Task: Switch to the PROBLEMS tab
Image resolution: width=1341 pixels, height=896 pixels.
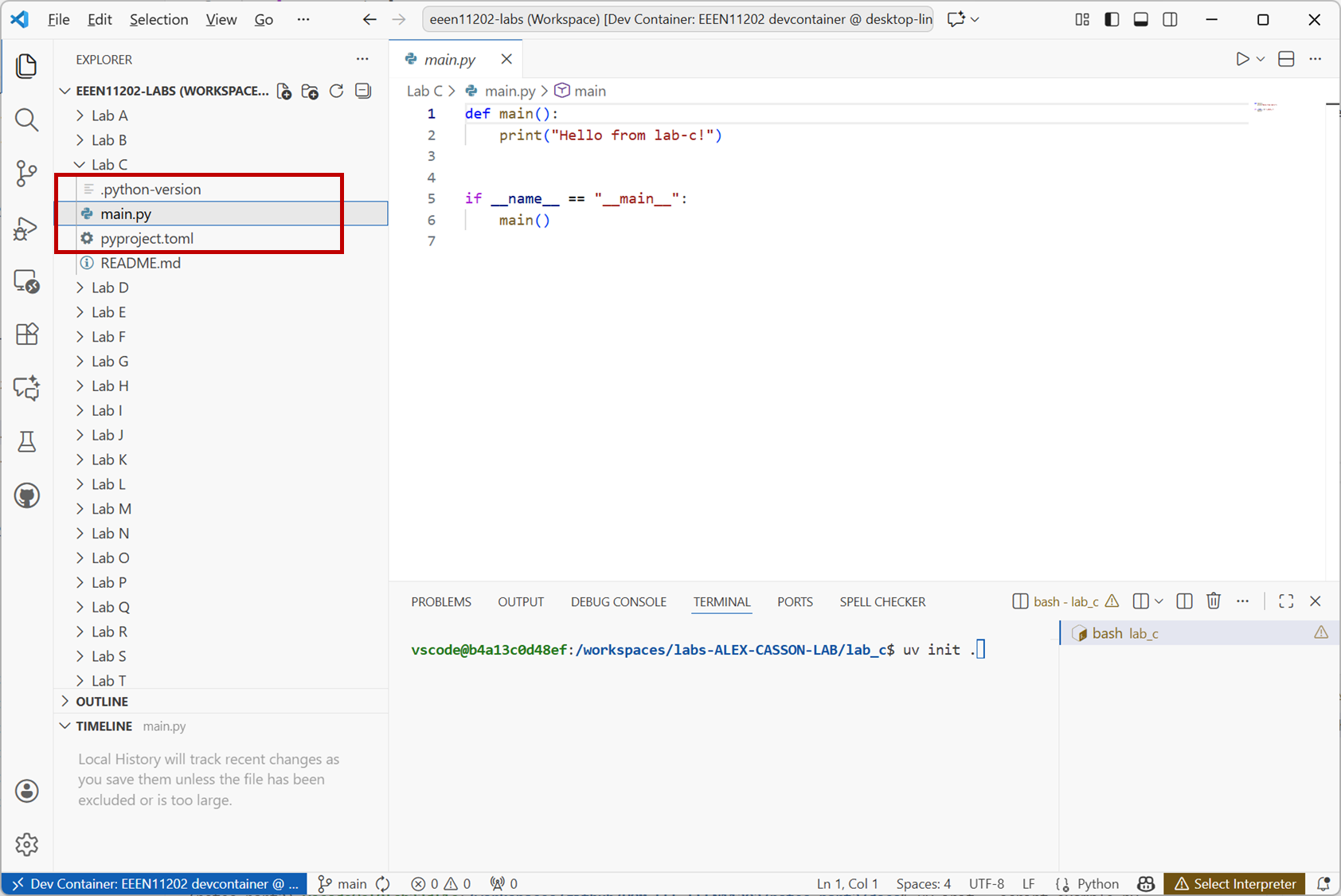Action: (x=440, y=602)
